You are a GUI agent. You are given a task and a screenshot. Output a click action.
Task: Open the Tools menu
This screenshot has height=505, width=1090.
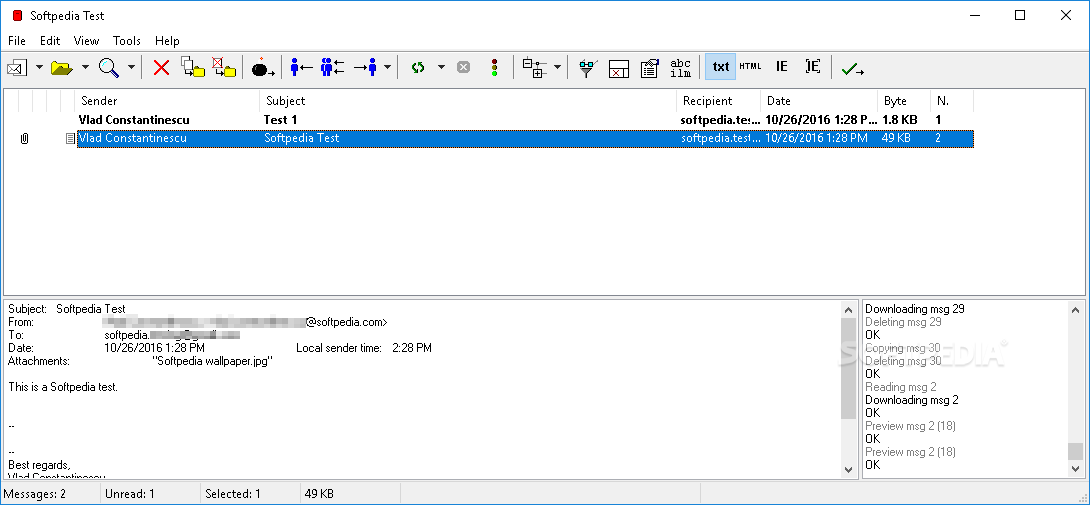click(x=127, y=41)
